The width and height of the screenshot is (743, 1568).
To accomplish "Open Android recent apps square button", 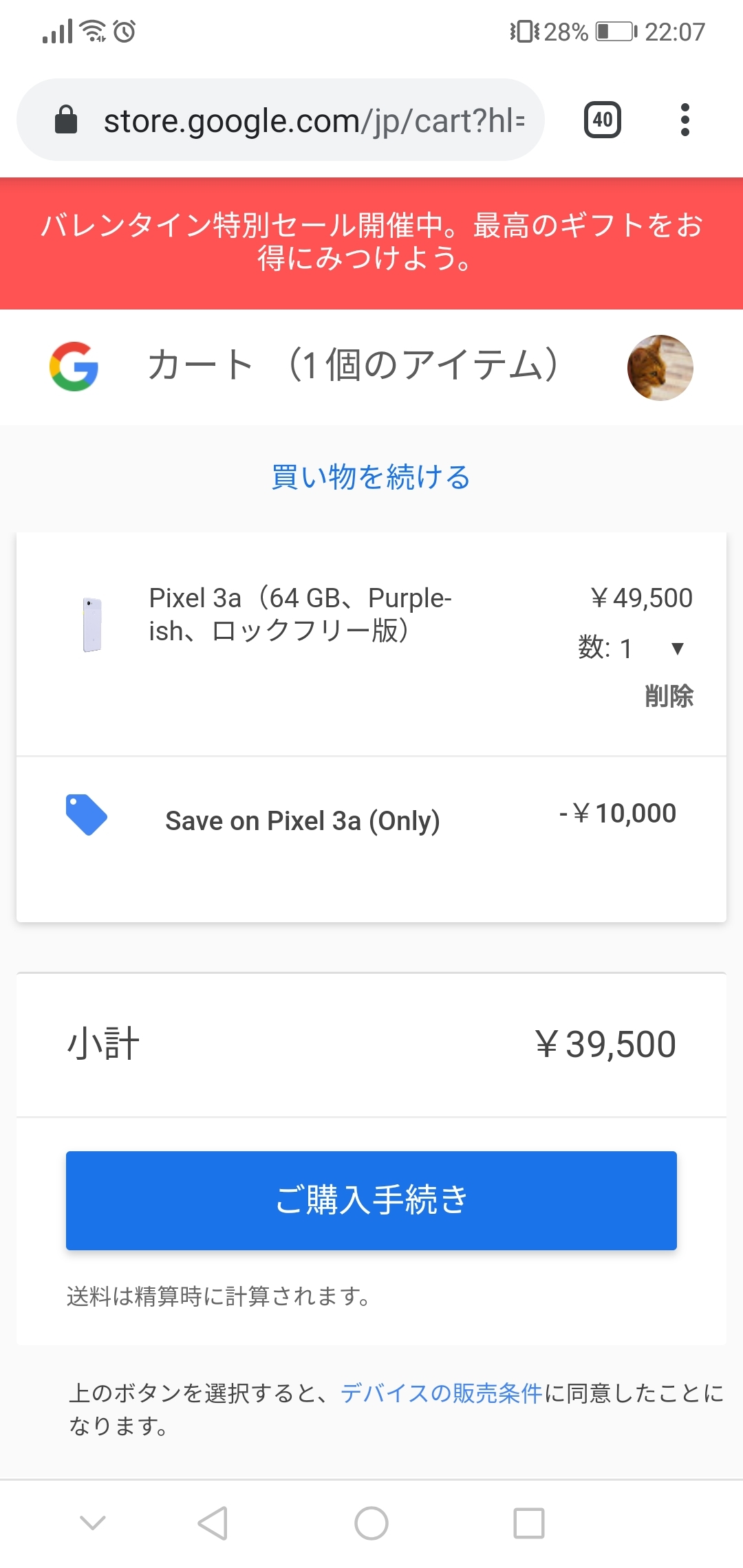I will click(529, 1523).
